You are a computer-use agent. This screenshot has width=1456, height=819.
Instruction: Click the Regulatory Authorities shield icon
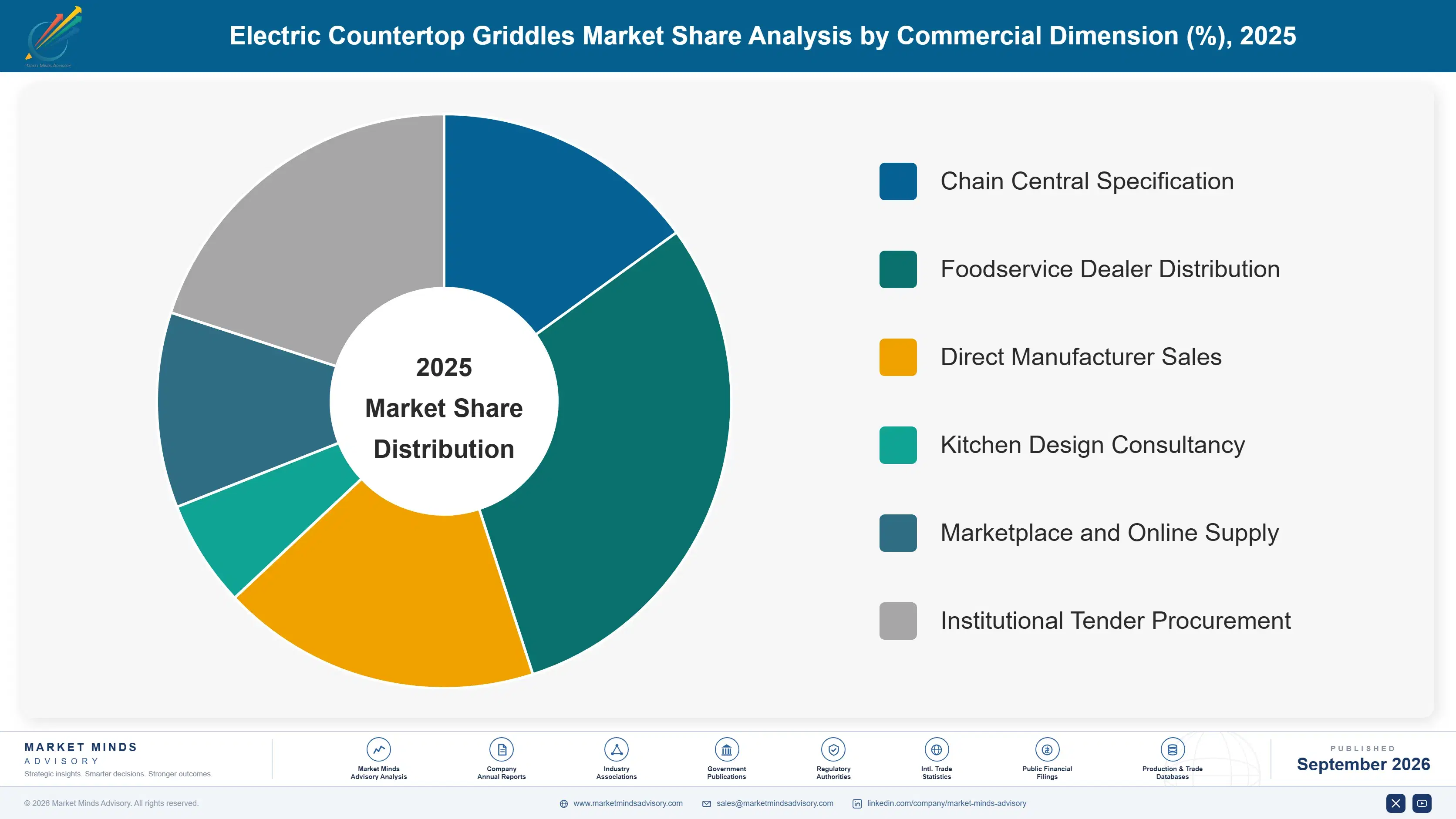pyautogui.click(x=833, y=749)
